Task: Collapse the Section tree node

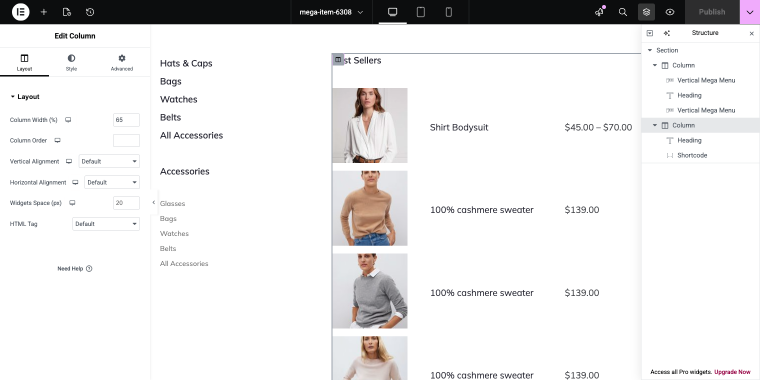Action: 650,50
